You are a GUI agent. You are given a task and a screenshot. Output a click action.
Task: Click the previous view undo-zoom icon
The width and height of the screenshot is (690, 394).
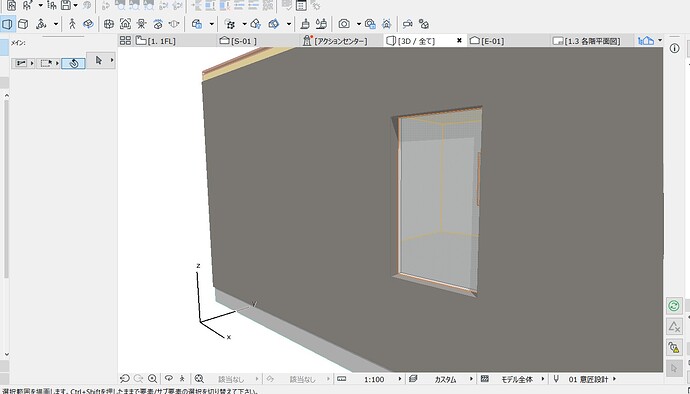125,379
